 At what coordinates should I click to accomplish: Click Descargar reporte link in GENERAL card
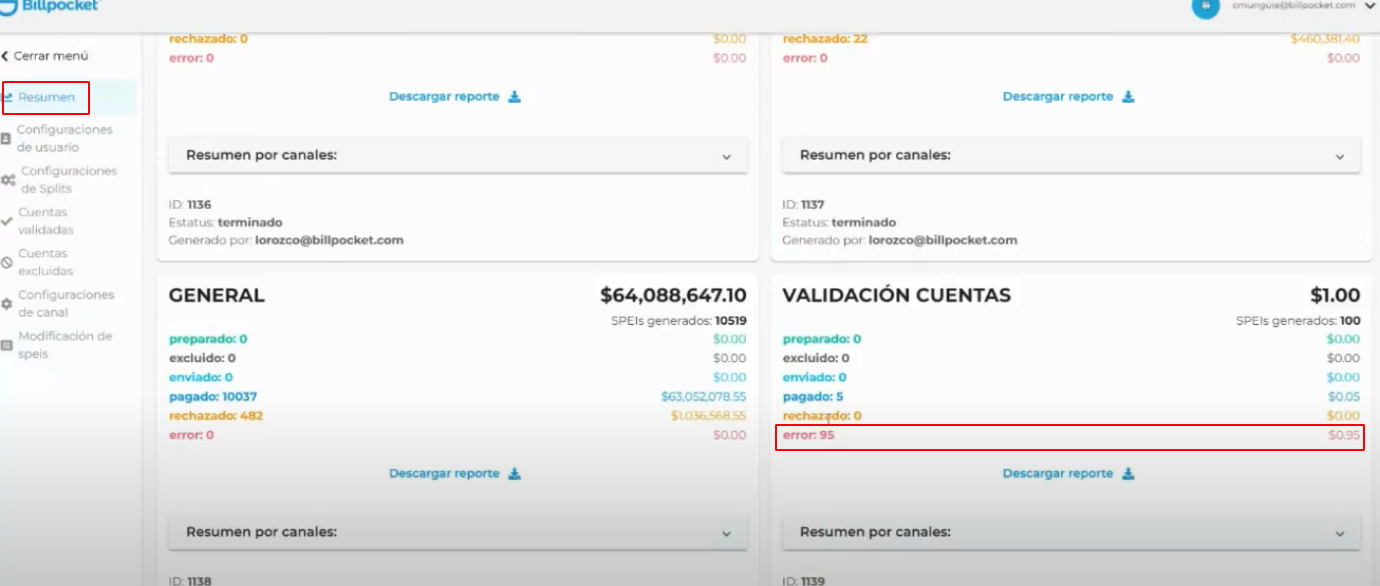pyautogui.click(x=444, y=474)
